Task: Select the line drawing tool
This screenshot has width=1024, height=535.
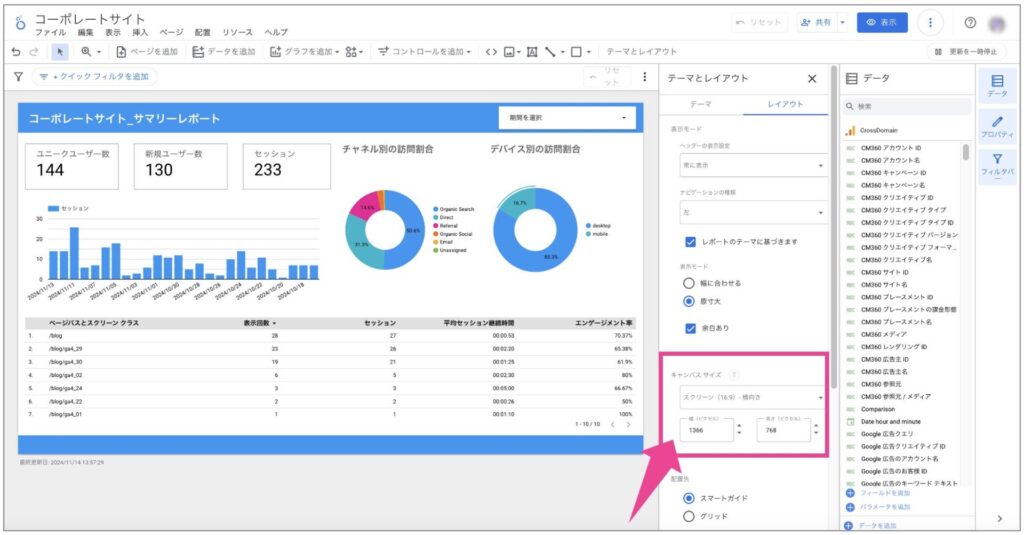Action: (x=551, y=52)
